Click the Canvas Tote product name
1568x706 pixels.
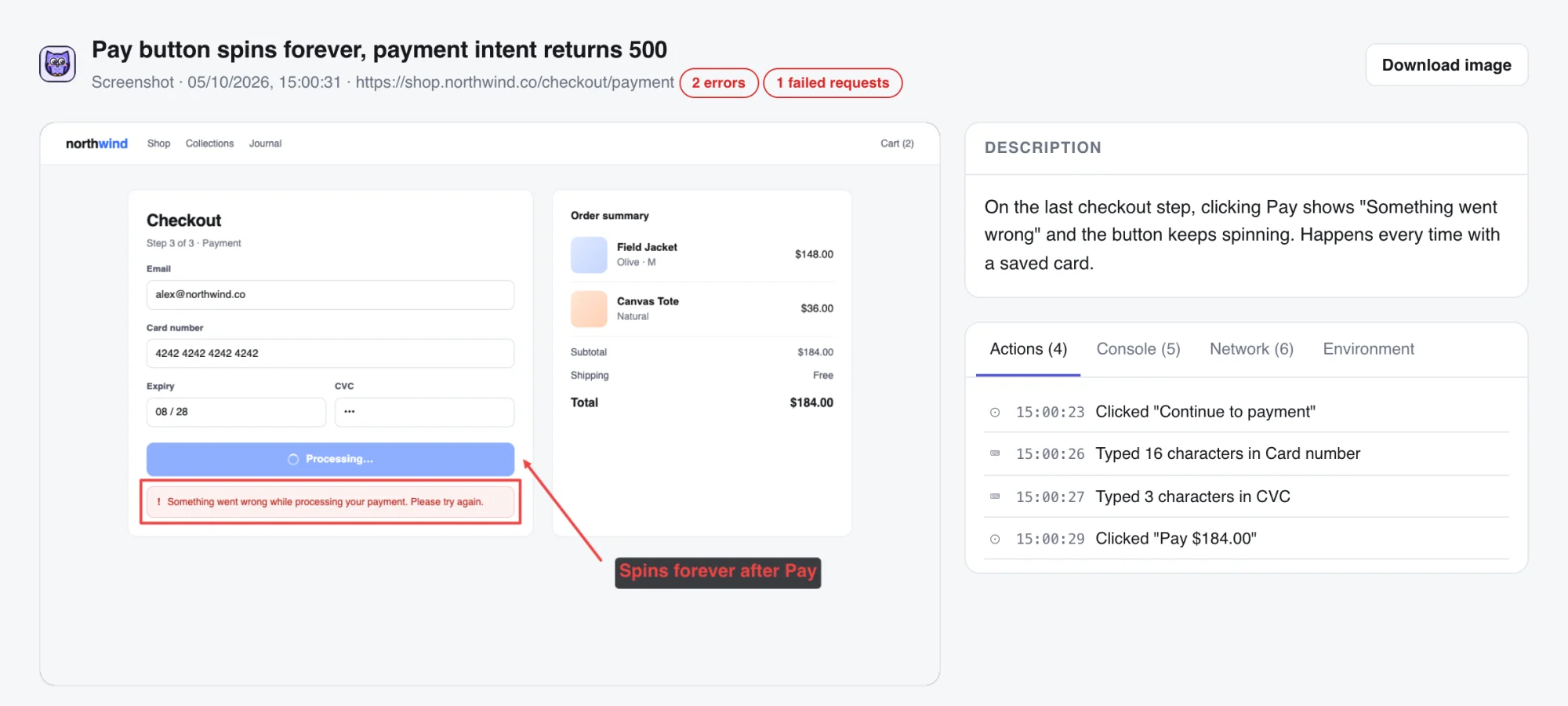648,301
